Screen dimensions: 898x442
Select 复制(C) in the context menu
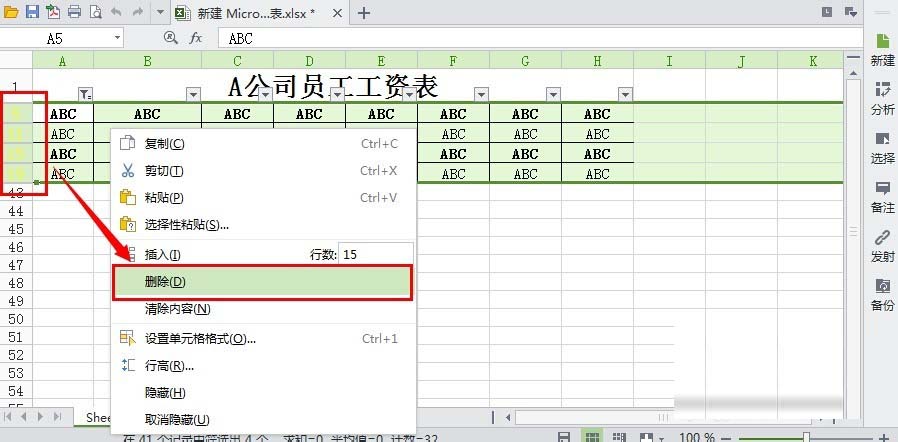pyautogui.click(x=164, y=144)
